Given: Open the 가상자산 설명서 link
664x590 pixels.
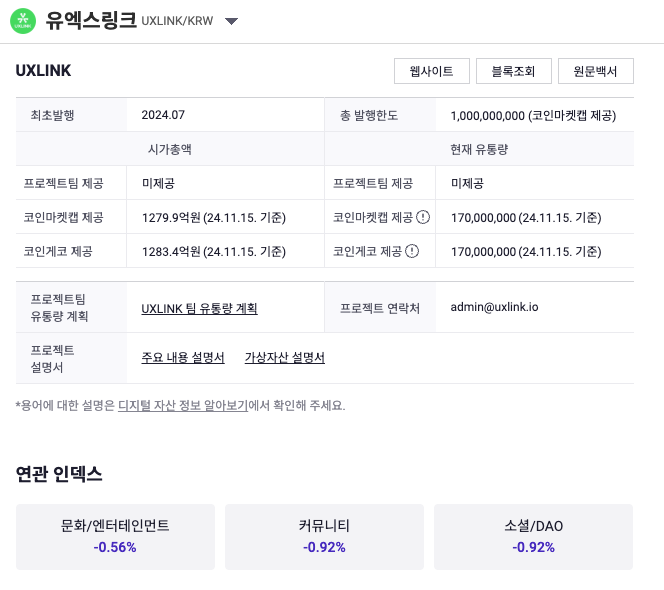Looking at the screenshot, I should [x=285, y=357].
